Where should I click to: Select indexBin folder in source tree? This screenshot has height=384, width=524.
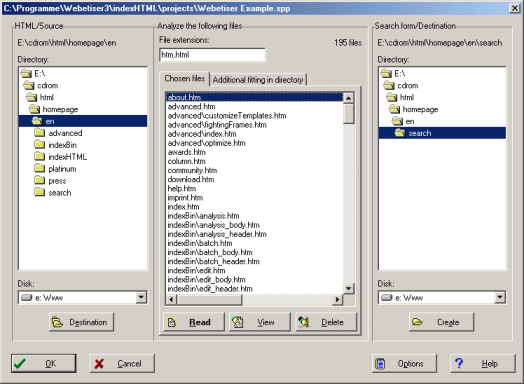pos(55,145)
